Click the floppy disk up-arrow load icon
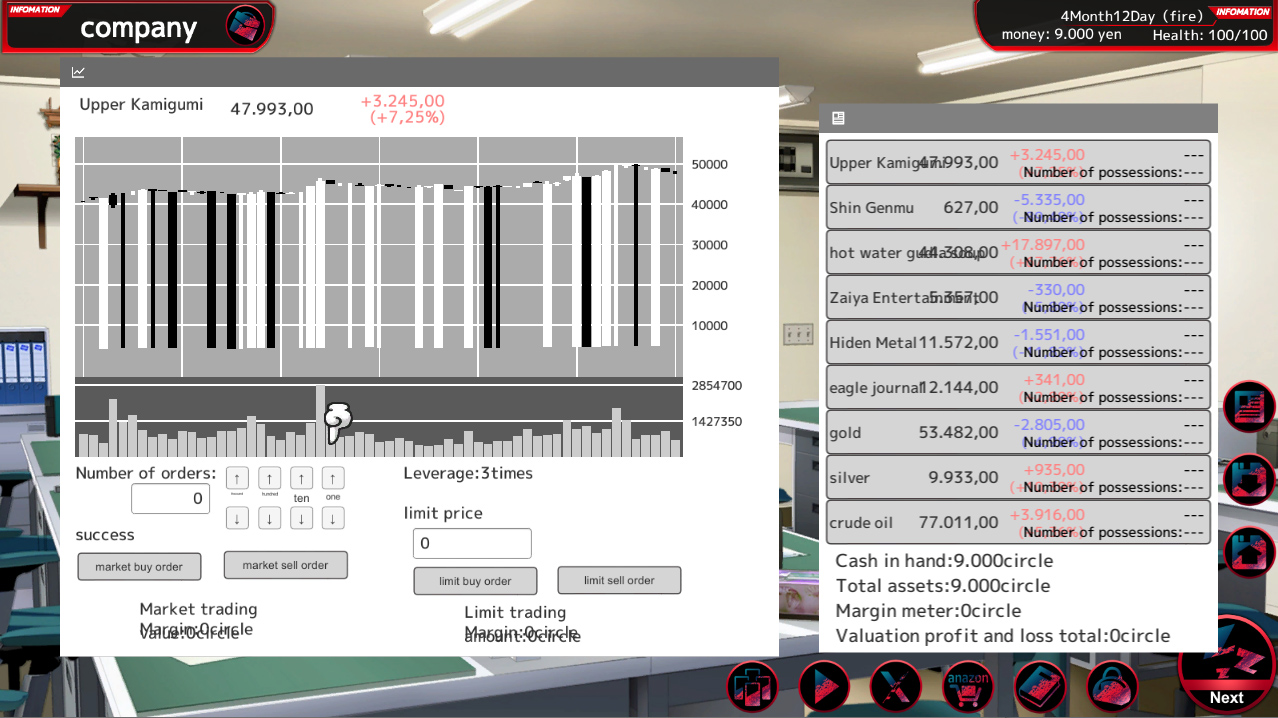 click(x=1250, y=551)
